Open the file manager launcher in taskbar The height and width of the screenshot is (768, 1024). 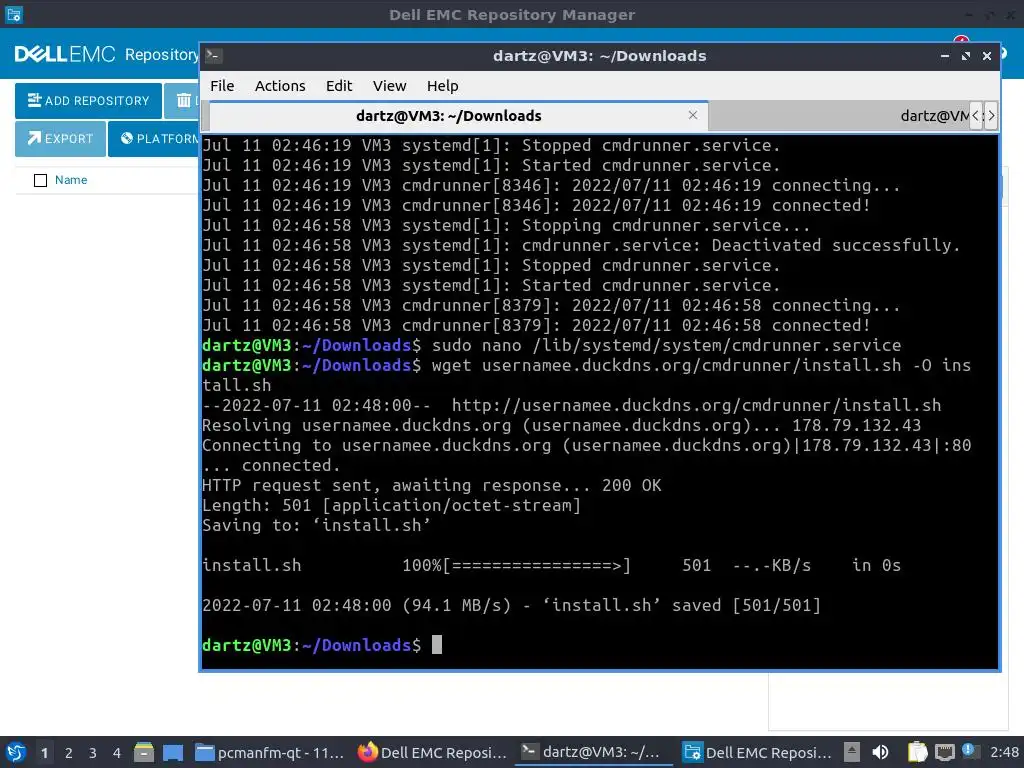click(x=144, y=752)
